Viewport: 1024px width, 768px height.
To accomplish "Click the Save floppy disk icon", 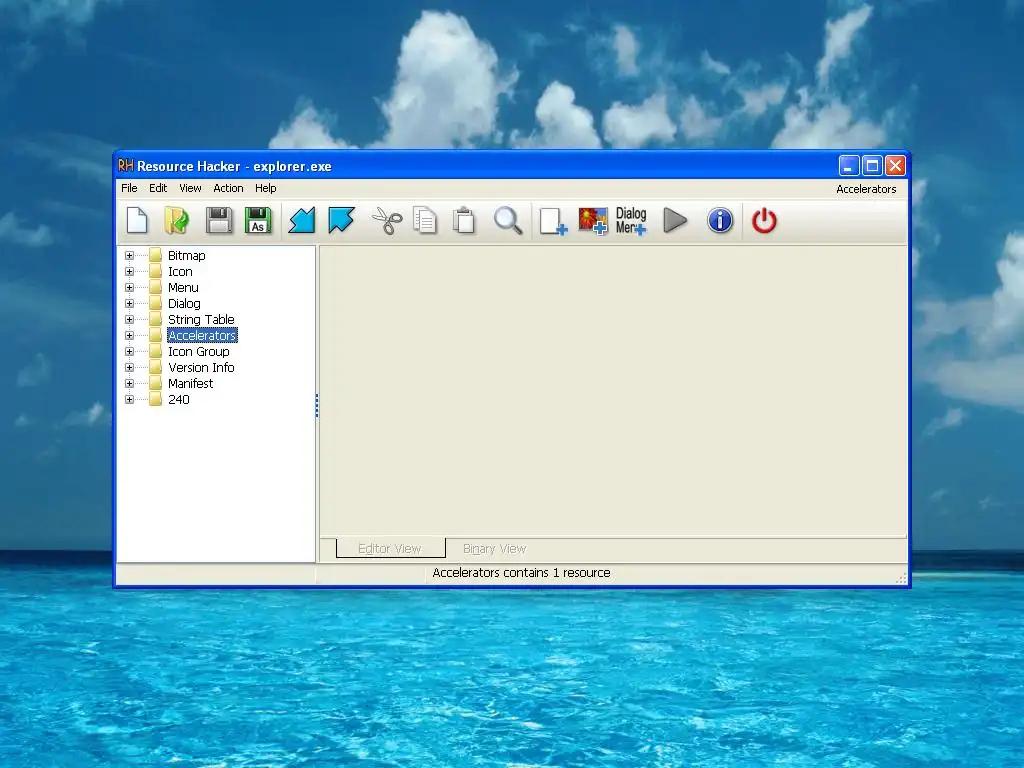I will tap(219, 220).
